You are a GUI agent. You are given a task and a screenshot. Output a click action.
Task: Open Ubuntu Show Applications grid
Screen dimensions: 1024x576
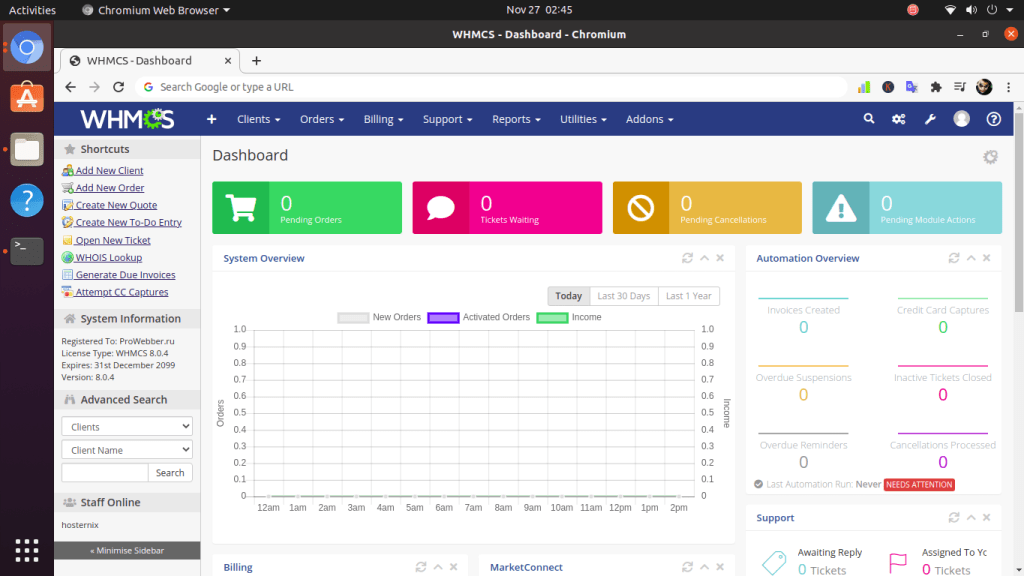point(27,551)
